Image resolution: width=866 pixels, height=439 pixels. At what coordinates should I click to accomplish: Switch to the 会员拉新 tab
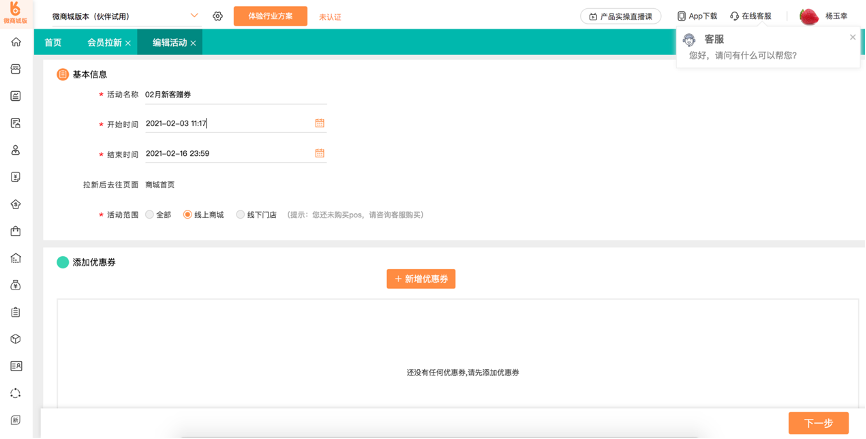click(104, 43)
